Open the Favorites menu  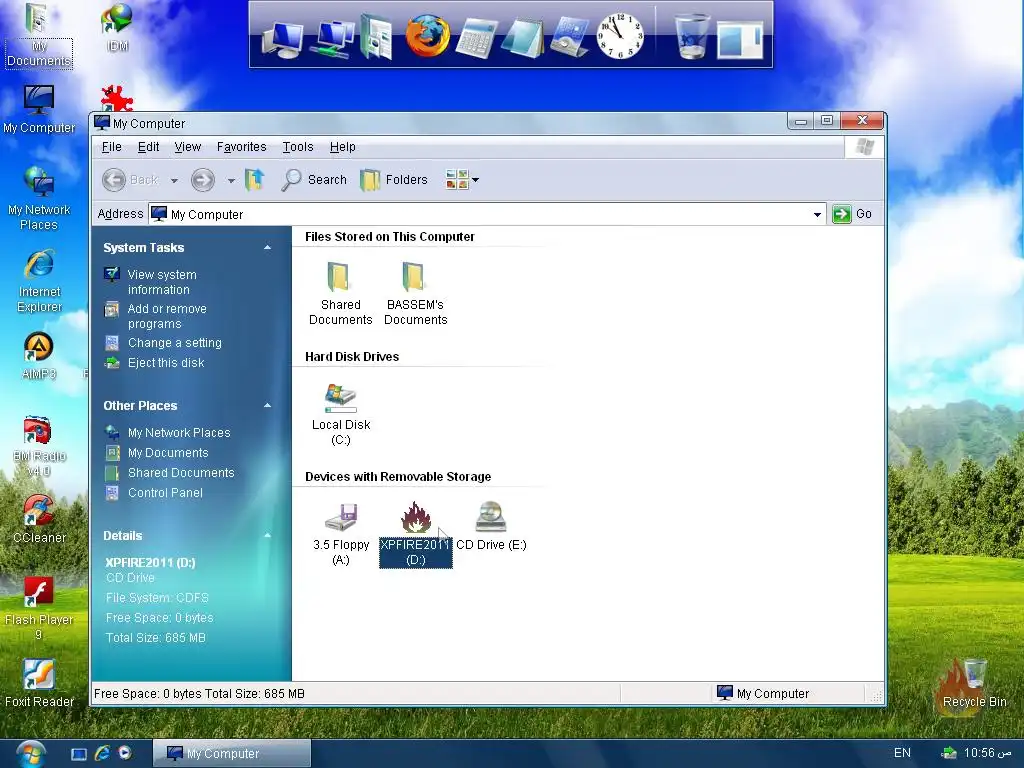pos(242,147)
